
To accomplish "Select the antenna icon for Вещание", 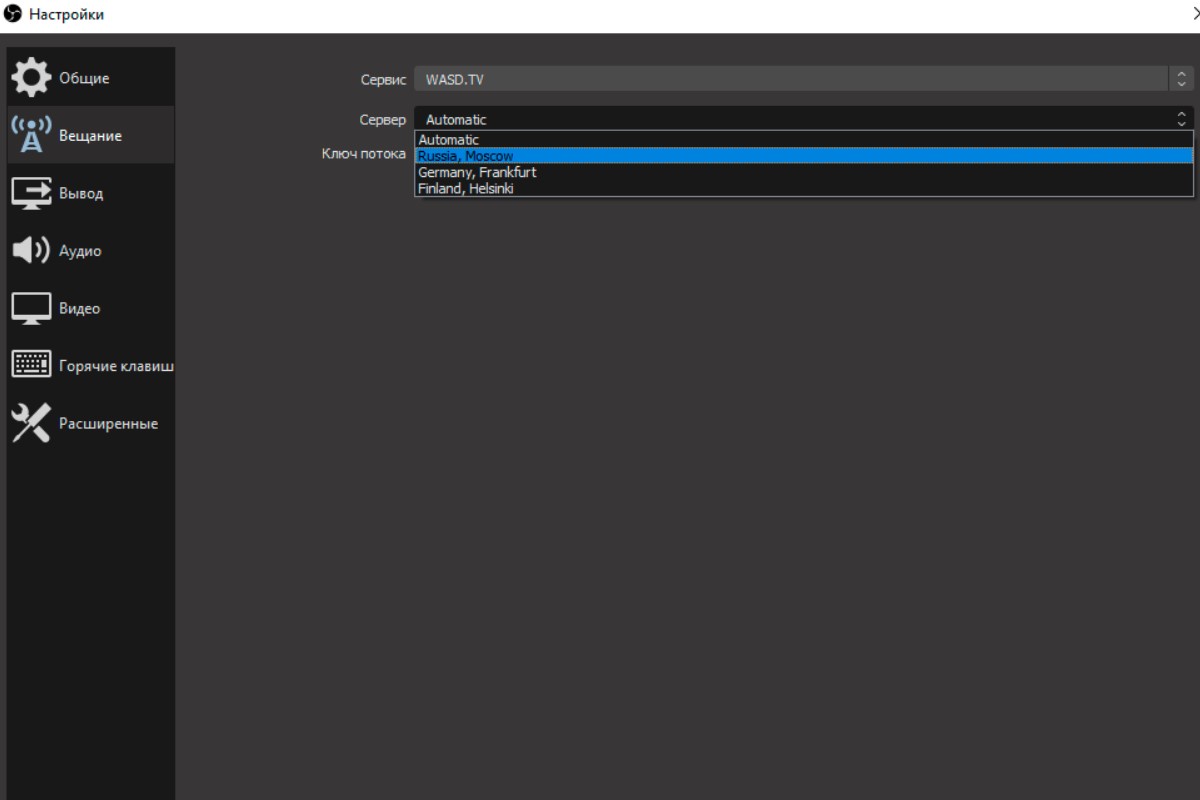I will (x=31, y=135).
